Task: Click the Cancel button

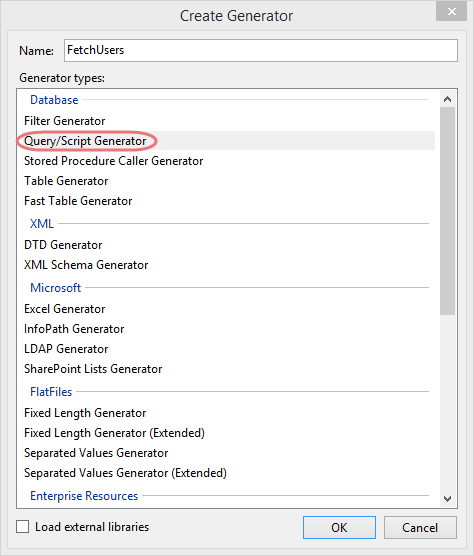Action: [420, 528]
